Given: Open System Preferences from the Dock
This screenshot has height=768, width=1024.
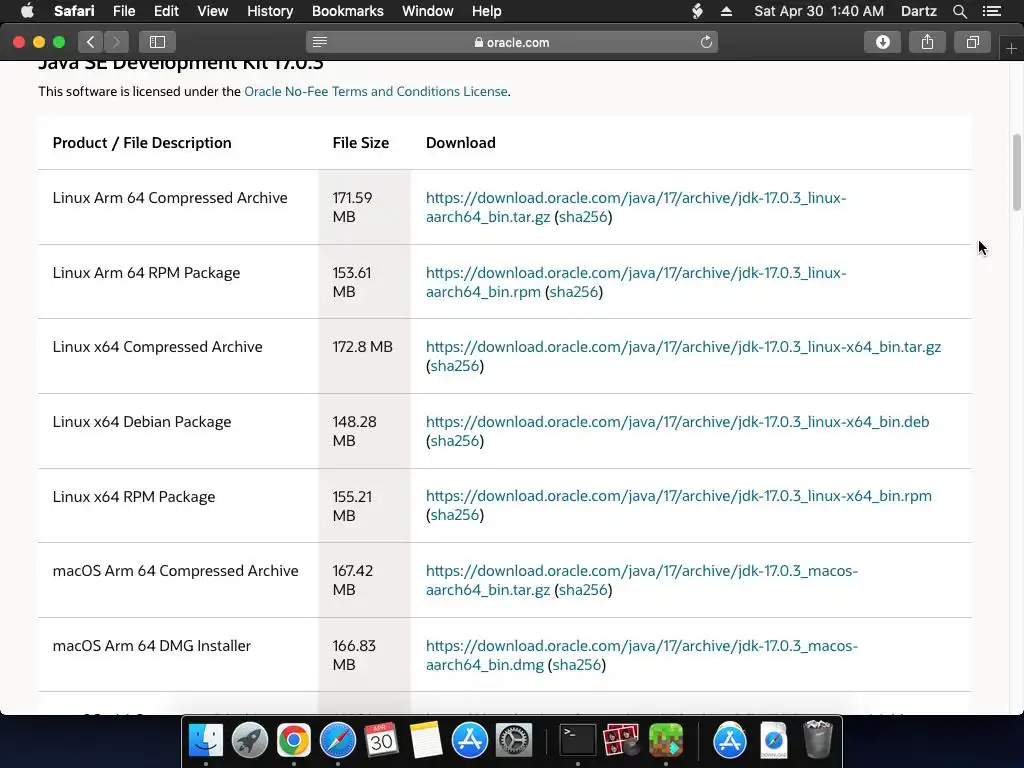Looking at the screenshot, I should point(514,741).
